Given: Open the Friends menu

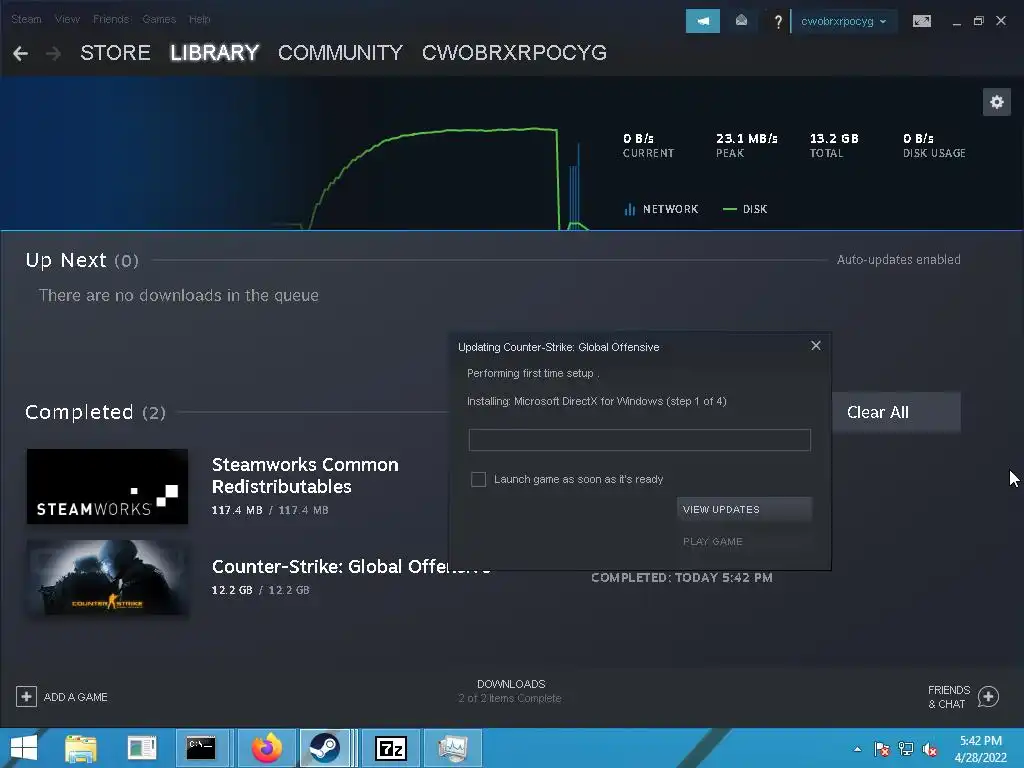Looking at the screenshot, I should [x=111, y=19].
